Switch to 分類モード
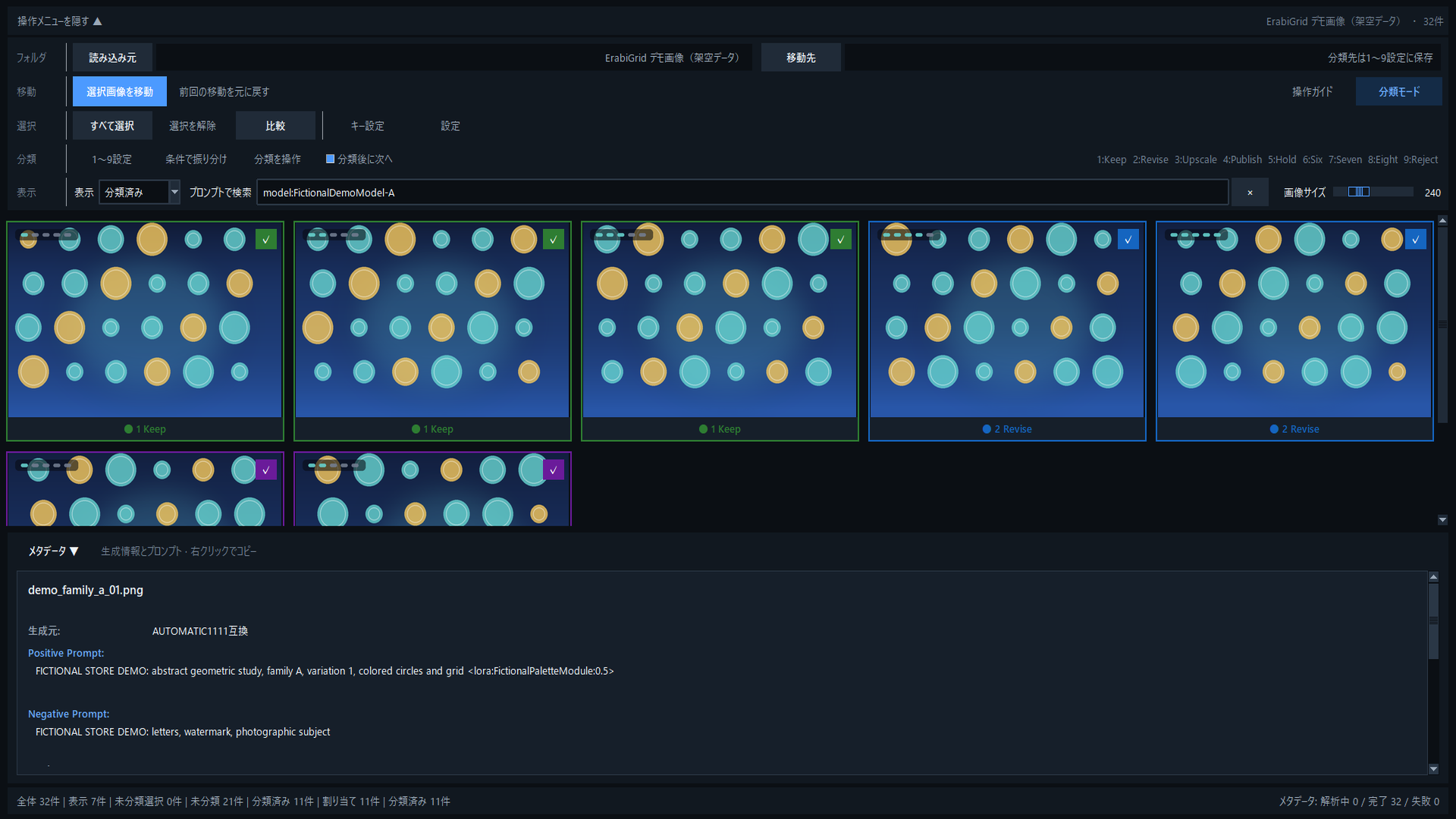Image resolution: width=1456 pixels, height=819 pixels. pos(1399,92)
